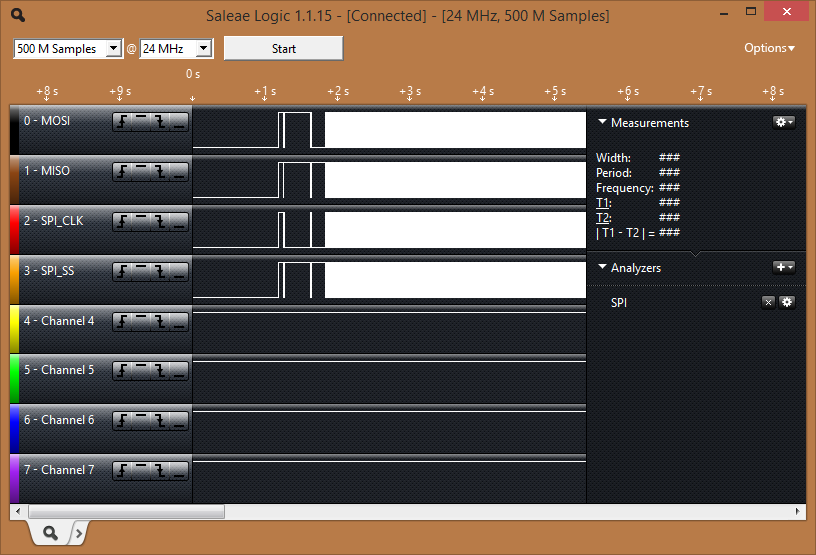
Task: Toggle low level trigger on Channel 6
Action: click(x=179, y=421)
